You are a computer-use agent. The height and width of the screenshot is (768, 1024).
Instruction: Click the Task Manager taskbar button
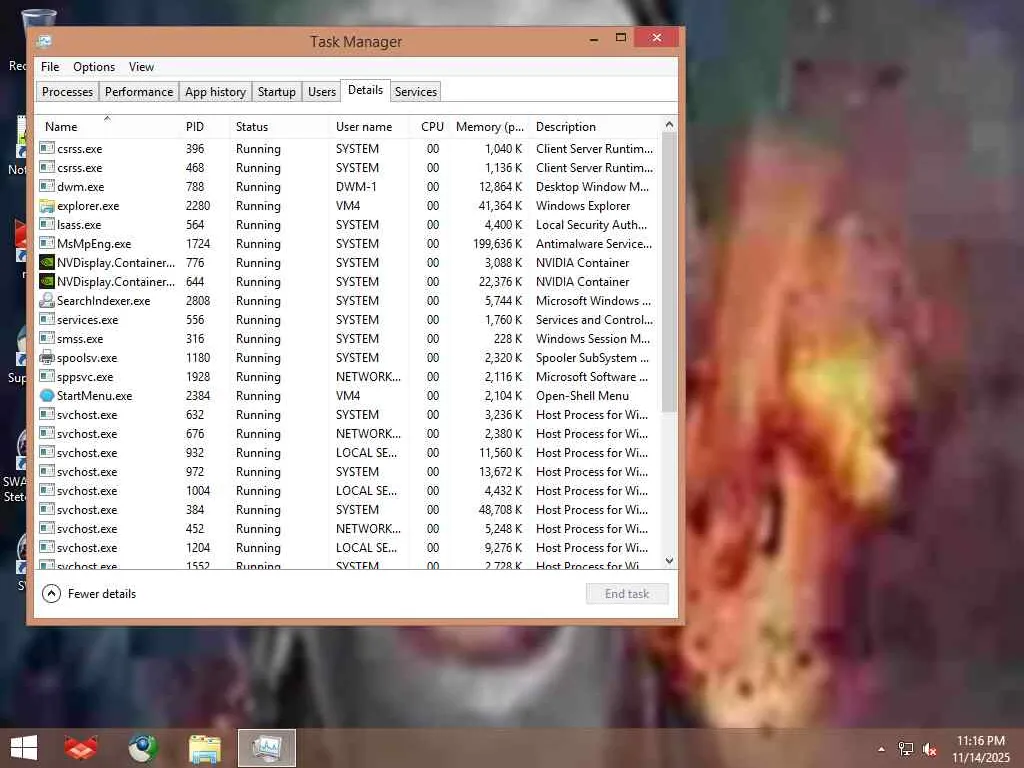click(x=266, y=748)
